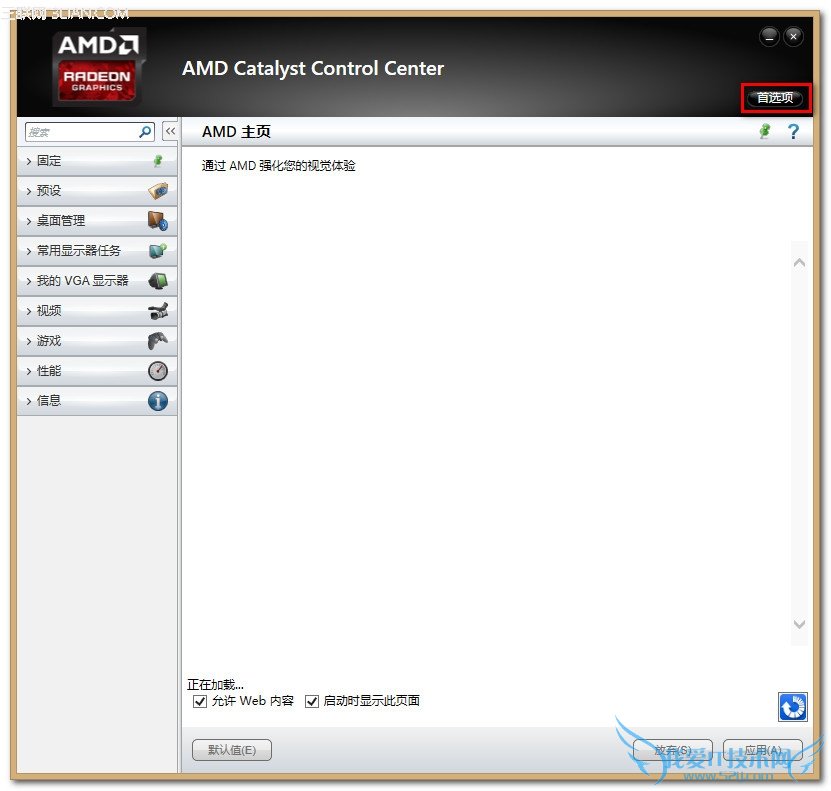The image size is (831, 791).
Task: Click the search magnifier icon
Action: [144, 131]
